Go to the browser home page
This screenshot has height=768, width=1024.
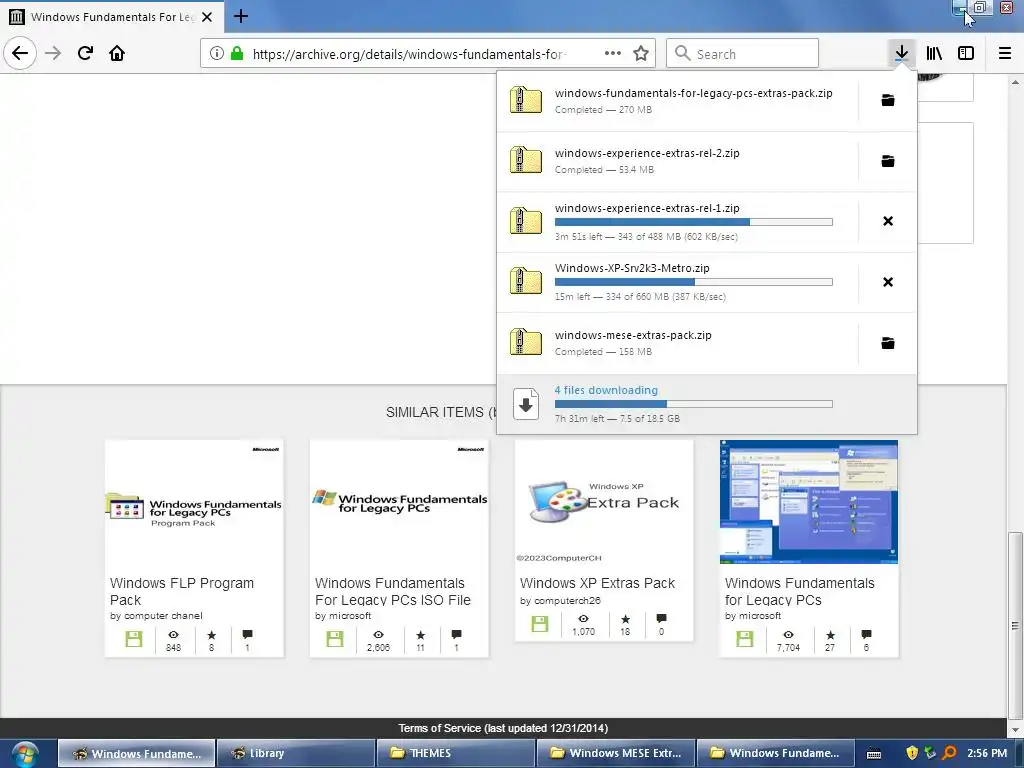tap(117, 53)
